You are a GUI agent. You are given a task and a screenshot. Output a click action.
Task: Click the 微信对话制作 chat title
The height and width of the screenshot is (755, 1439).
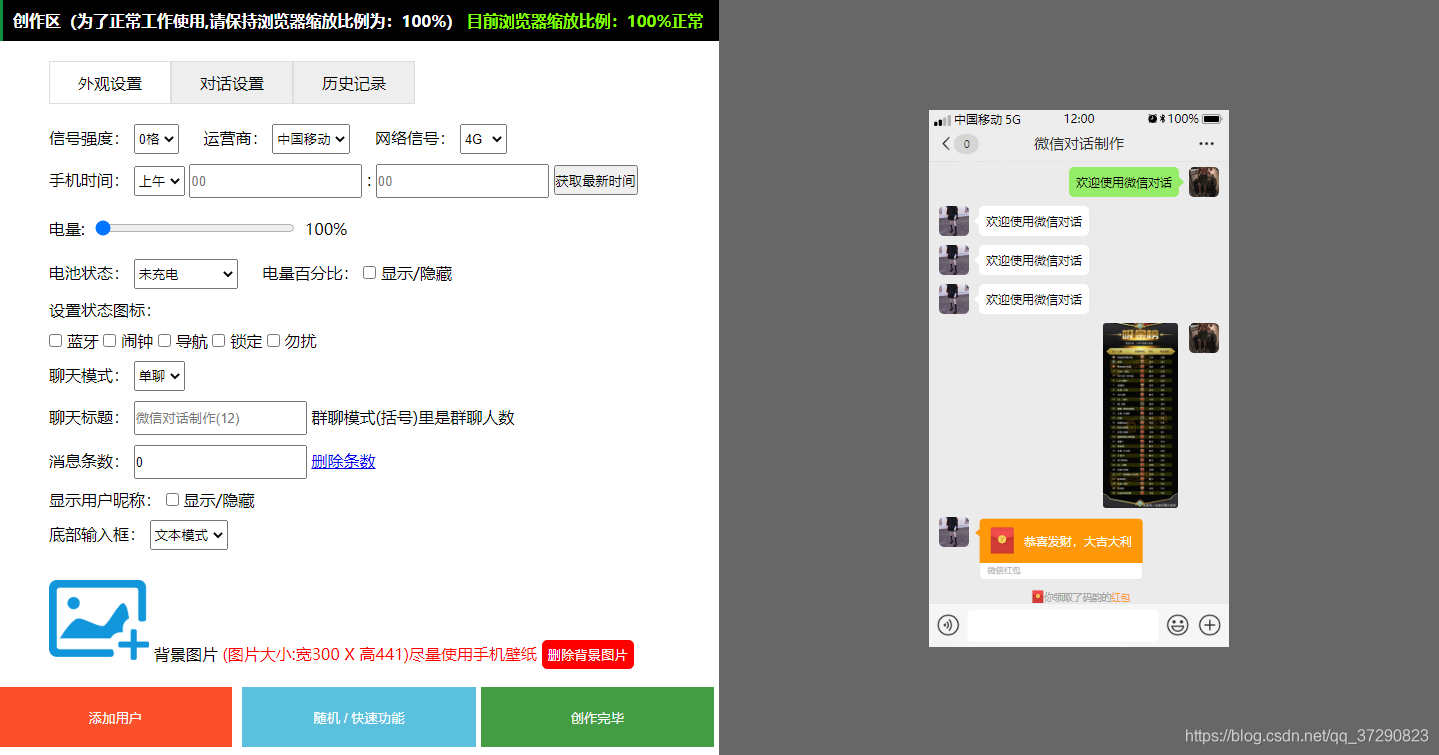click(1079, 144)
